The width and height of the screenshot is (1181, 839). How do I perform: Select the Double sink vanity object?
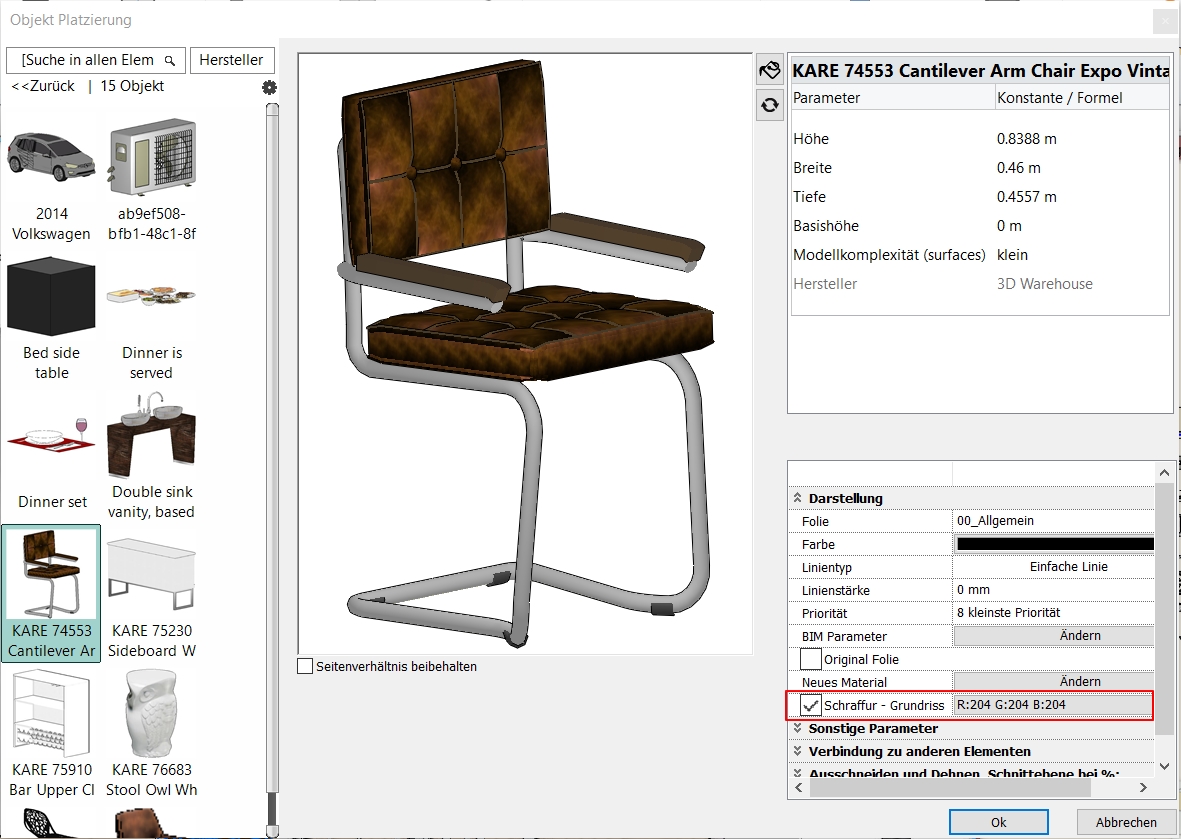[151, 455]
